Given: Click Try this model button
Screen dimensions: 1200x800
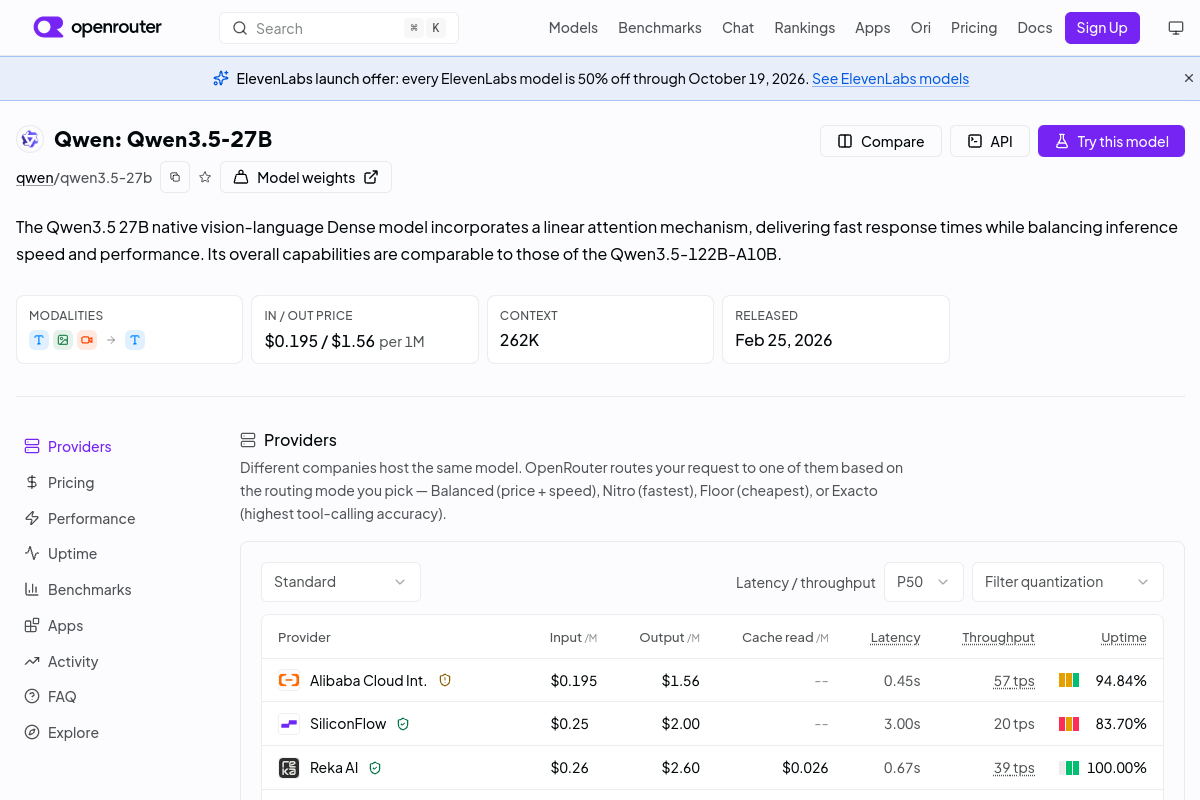Looking at the screenshot, I should [1111, 141].
